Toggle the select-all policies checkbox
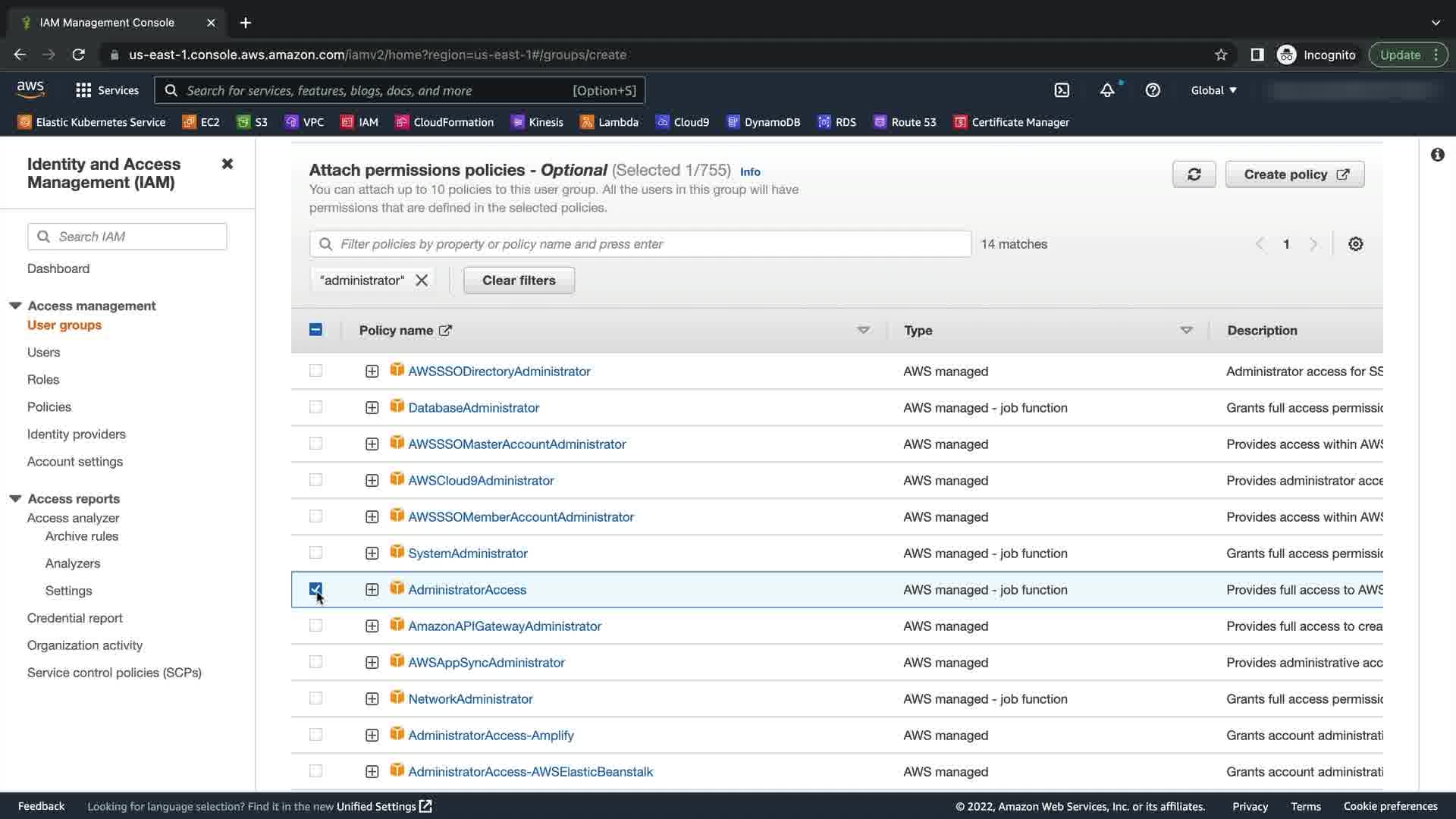This screenshot has height=819, width=1456. [315, 330]
